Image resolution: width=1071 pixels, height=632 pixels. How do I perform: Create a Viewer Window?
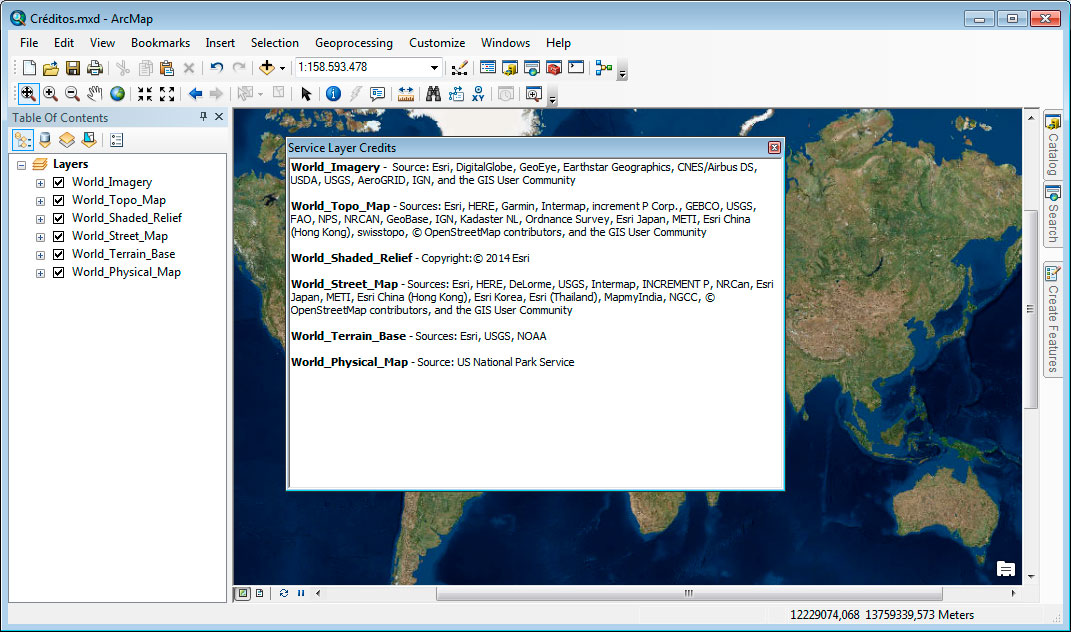533,94
